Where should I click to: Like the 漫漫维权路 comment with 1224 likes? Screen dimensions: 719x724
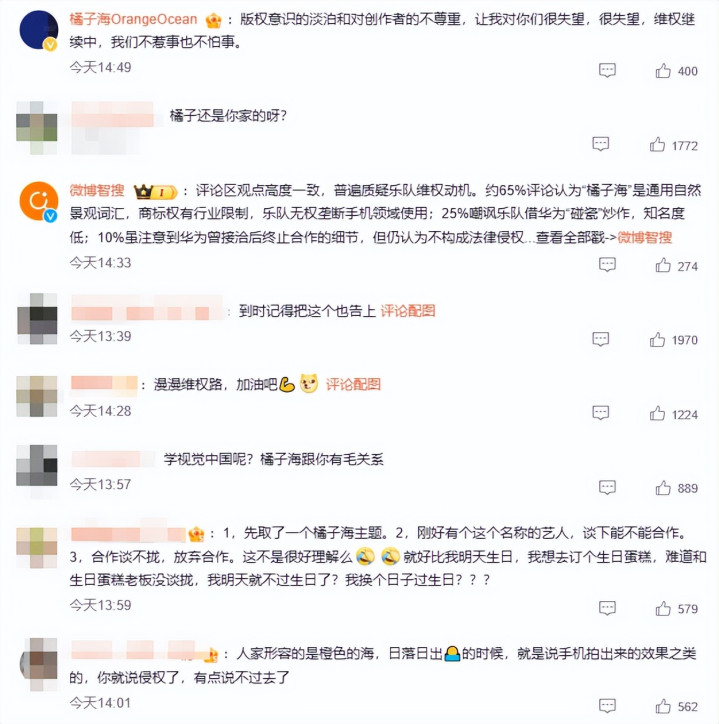click(657, 414)
